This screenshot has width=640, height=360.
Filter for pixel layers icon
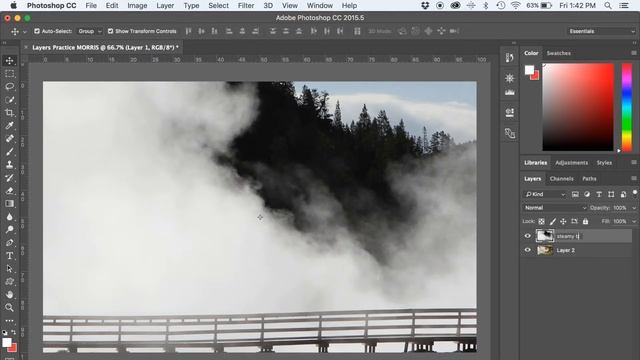coord(575,194)
